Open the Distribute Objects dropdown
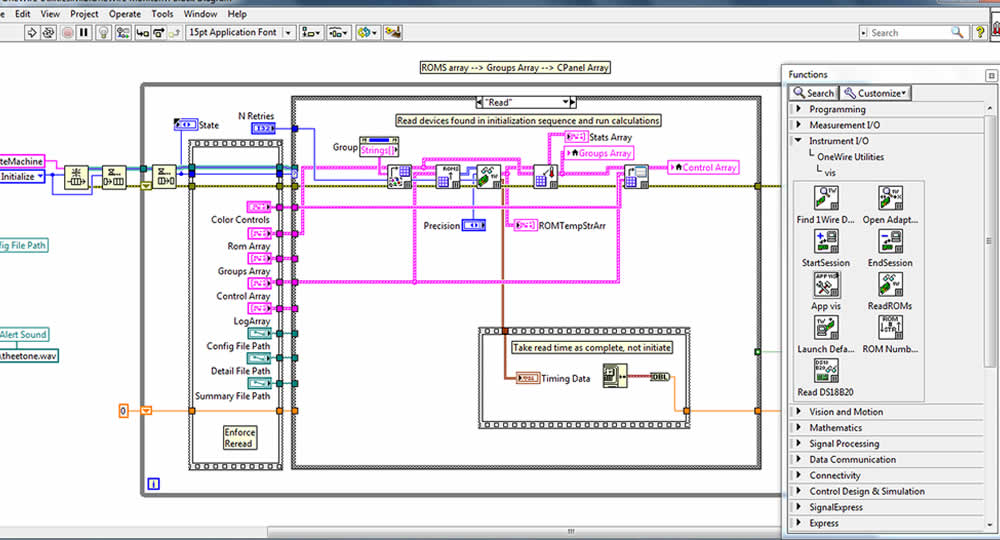Screen dimensions: 1000x540 click(x=339, y=33)
